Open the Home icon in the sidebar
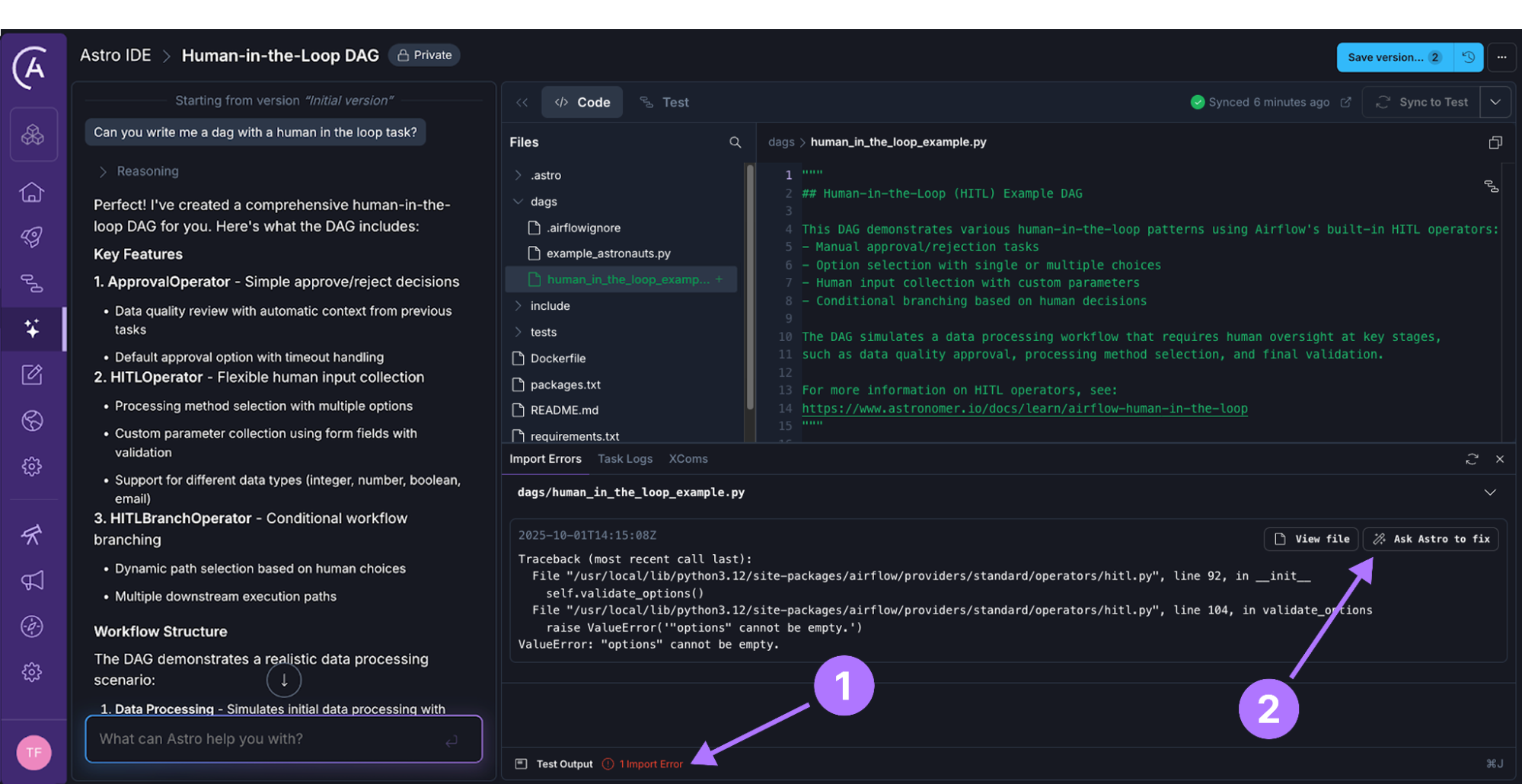The width and height of the screenshot is (1522, 784). point(32,192)
